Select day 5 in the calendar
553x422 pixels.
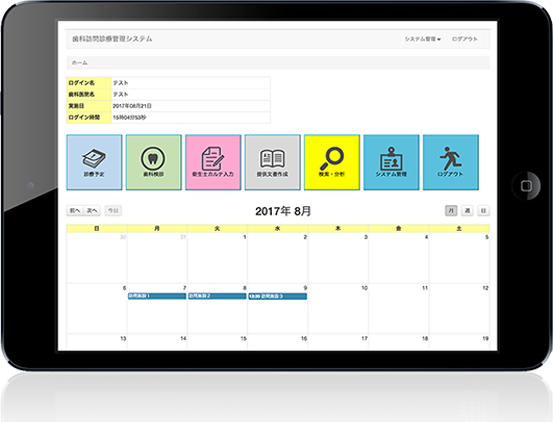[459, 258]
